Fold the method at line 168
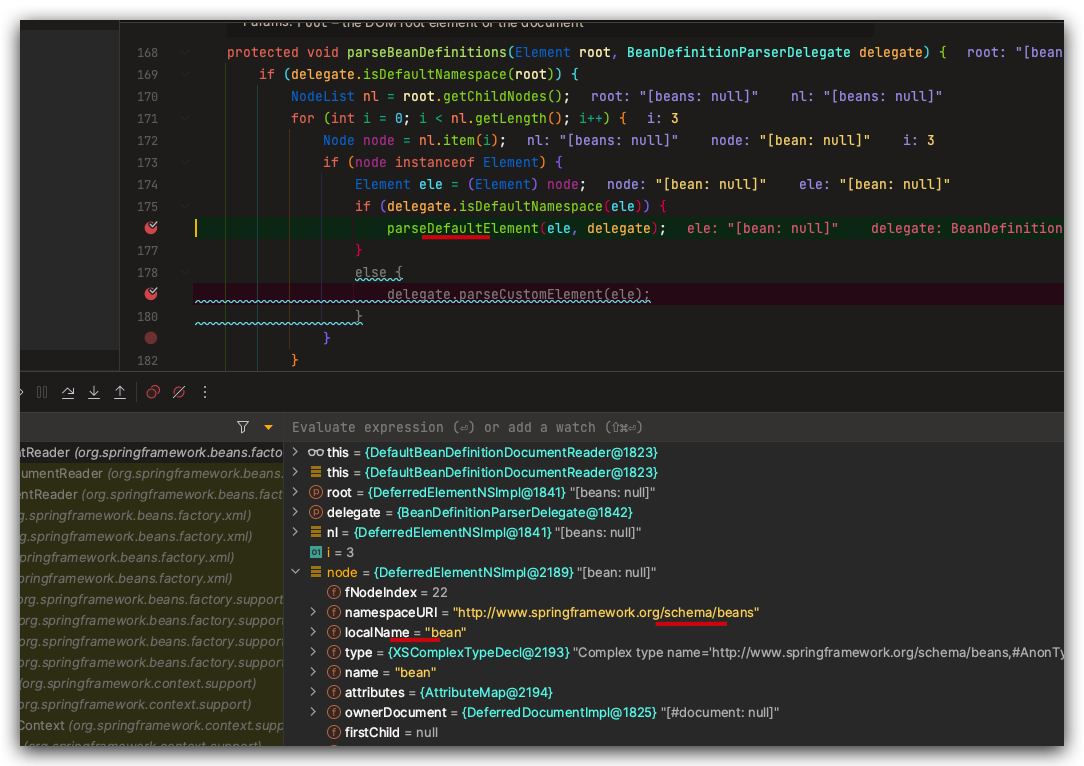 186,52
